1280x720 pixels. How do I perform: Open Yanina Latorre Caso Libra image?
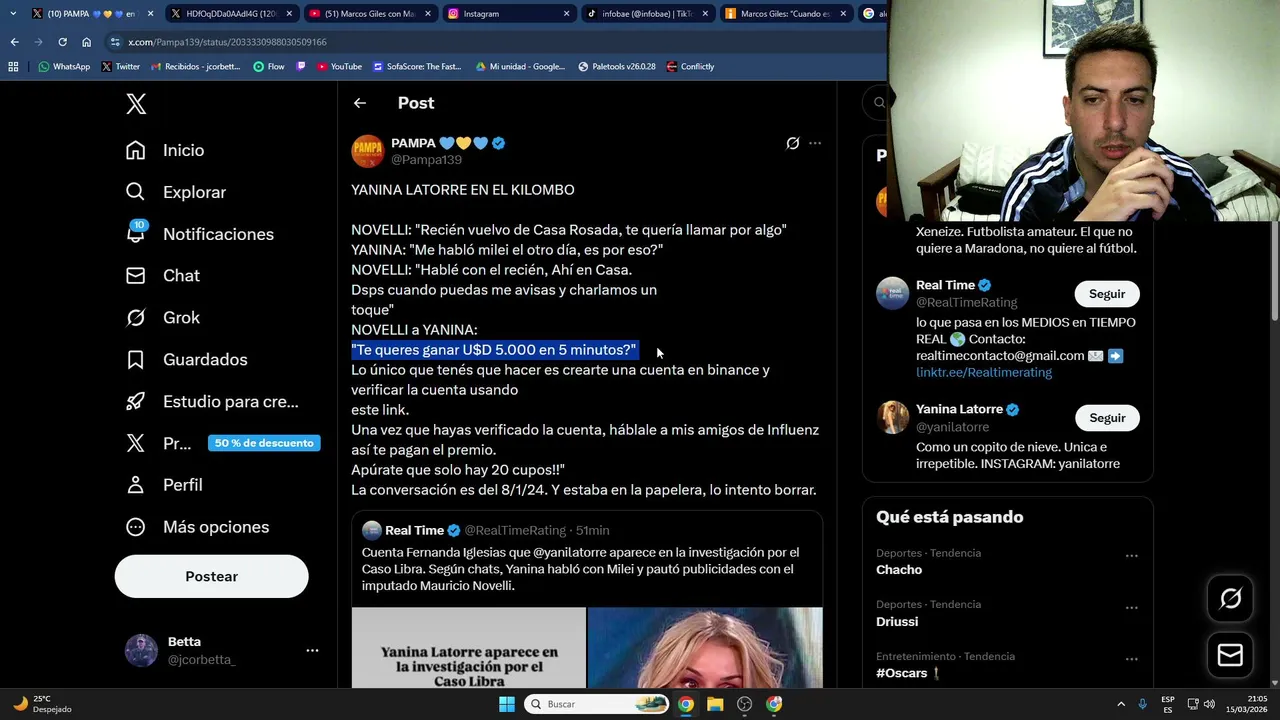(469, 647)
